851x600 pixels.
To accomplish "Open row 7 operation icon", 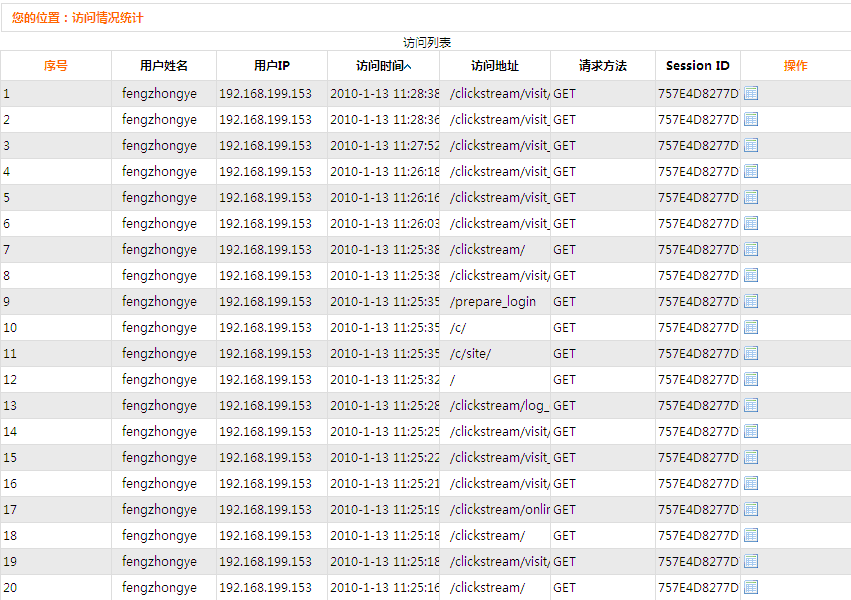I will click(x=751, y=249).
